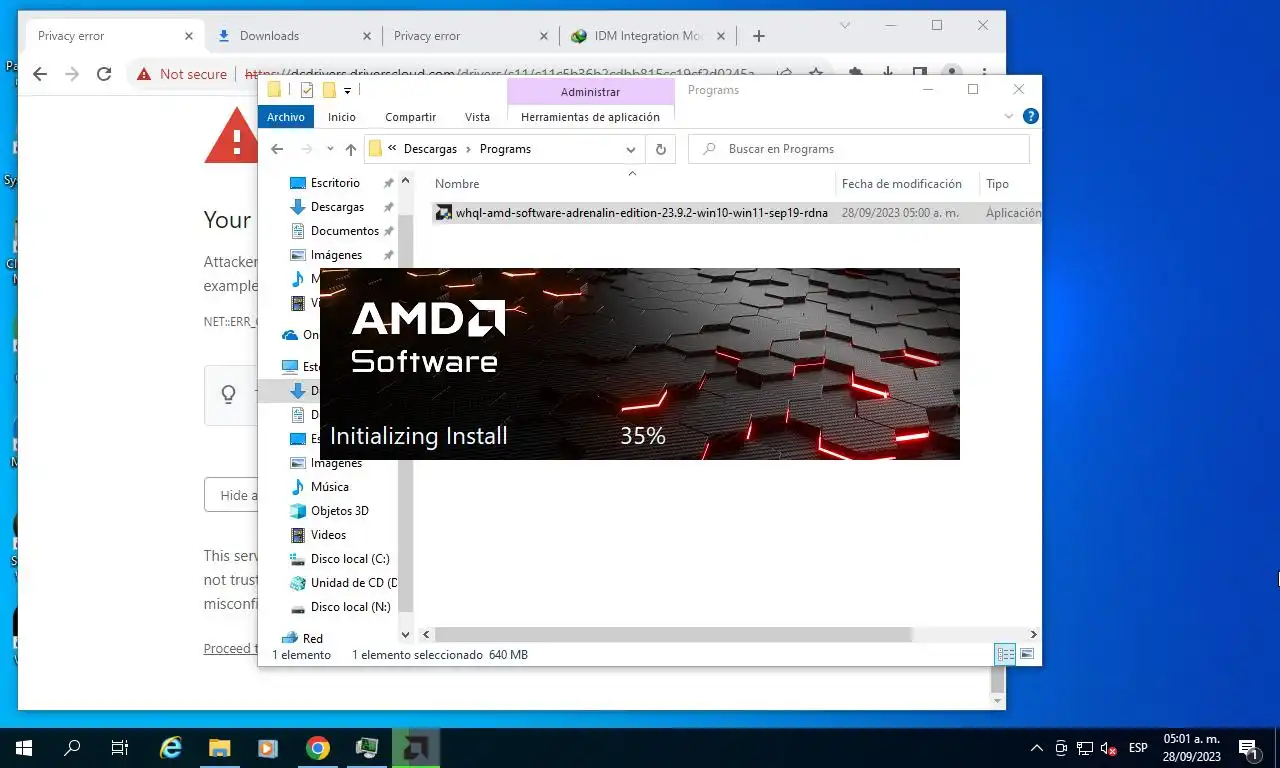Open the media player taskbar icon
The width and height of the screenshot is (1280, 768).
268,748
